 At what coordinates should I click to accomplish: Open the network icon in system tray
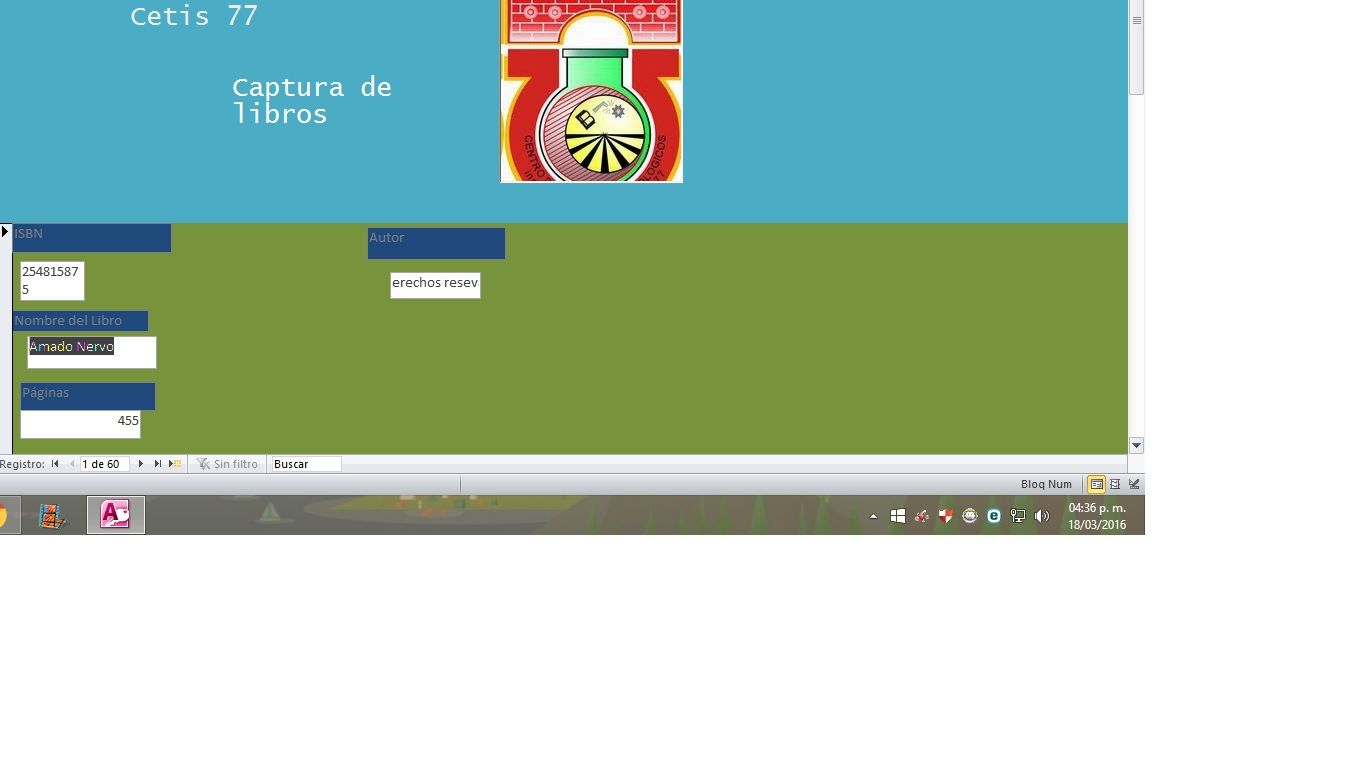tap(1018, 516)
